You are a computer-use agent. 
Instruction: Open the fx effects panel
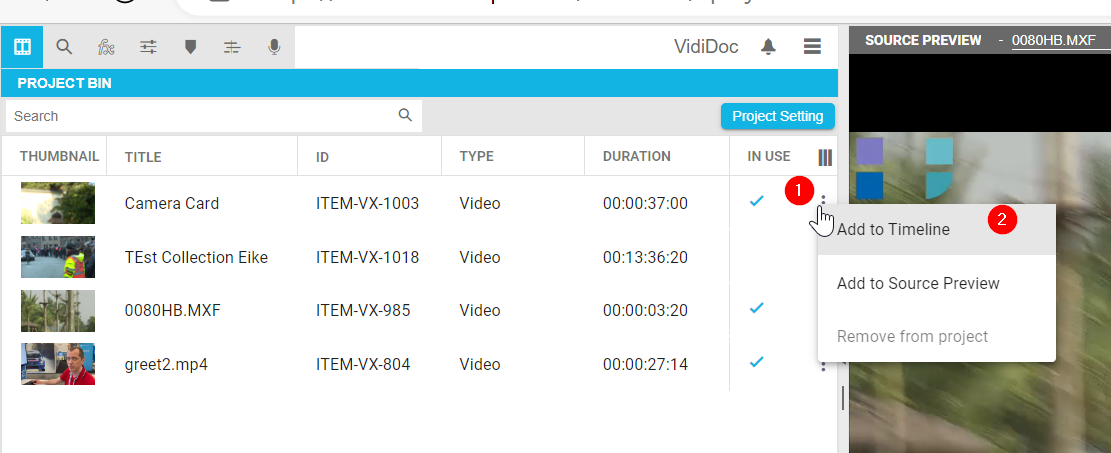pyautogui.click(x=106, y=47)
